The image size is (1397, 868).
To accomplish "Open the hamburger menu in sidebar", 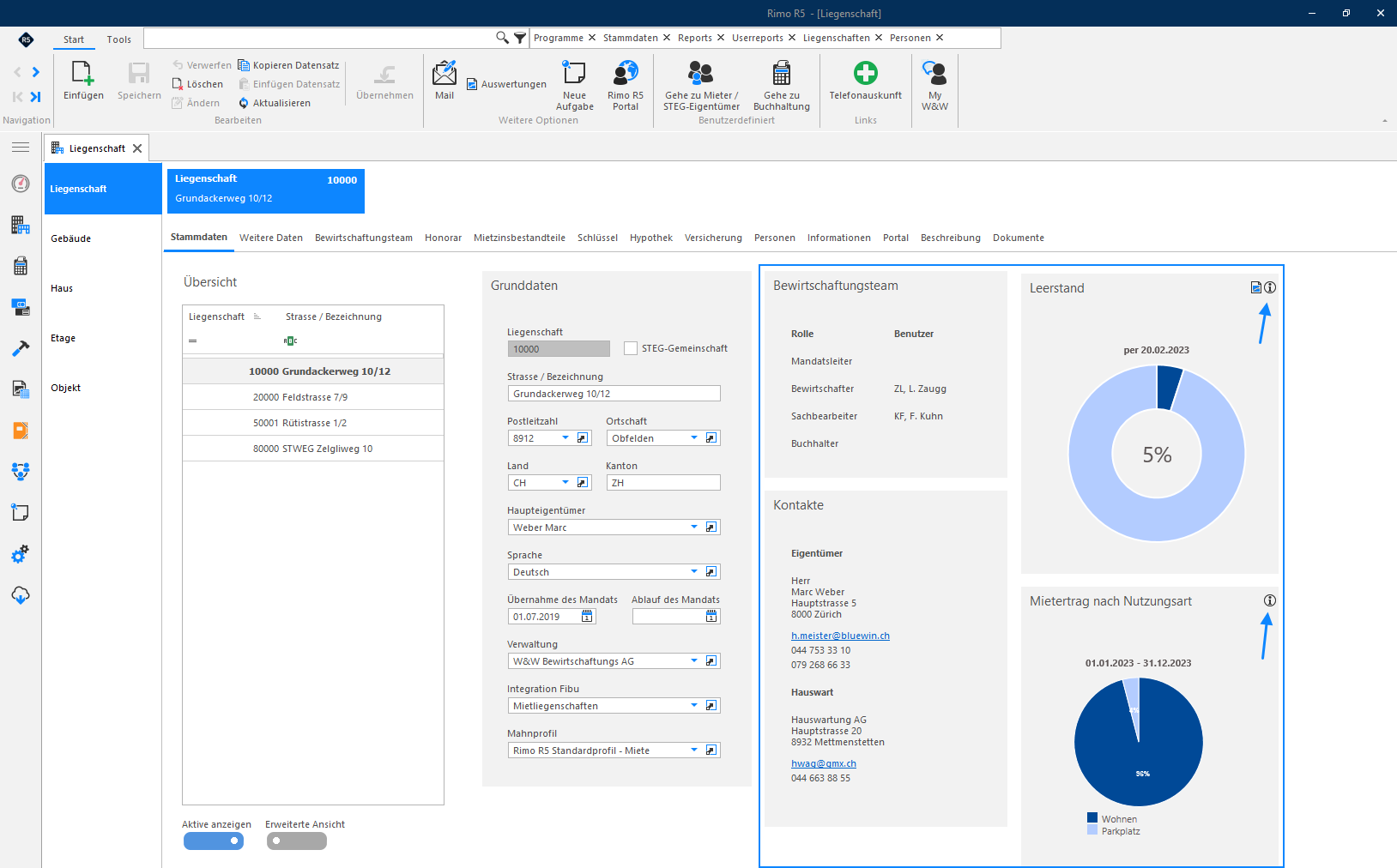I will click(21, 148).
